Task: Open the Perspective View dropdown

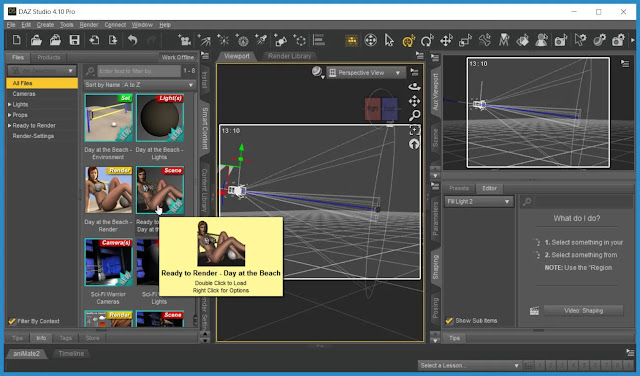Action: (x=367, y=73)
